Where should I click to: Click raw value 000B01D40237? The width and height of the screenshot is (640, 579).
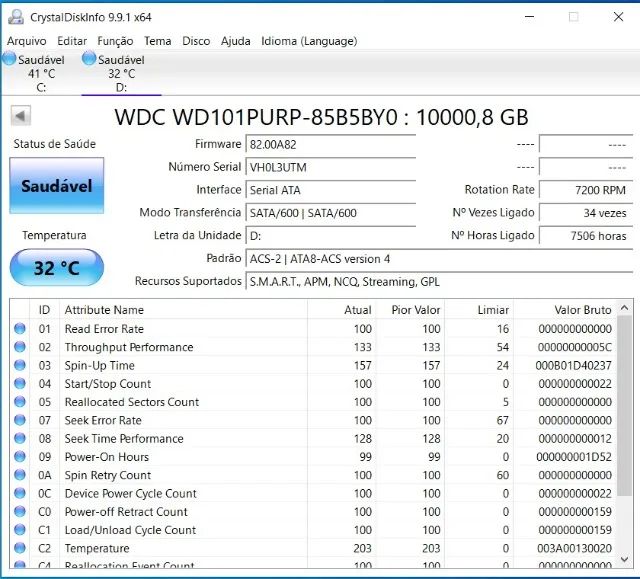pos(573,366)
